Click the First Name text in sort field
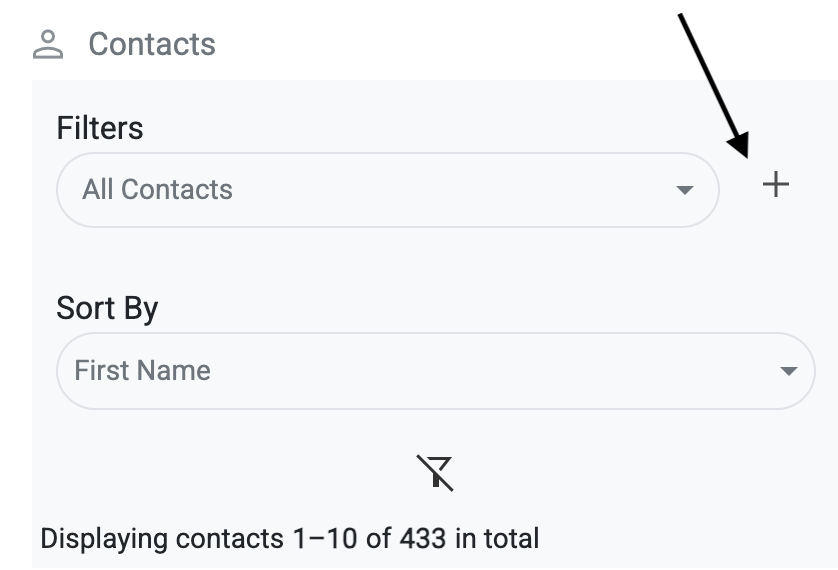This screenshot has width=838, height=570. (142, 371)
